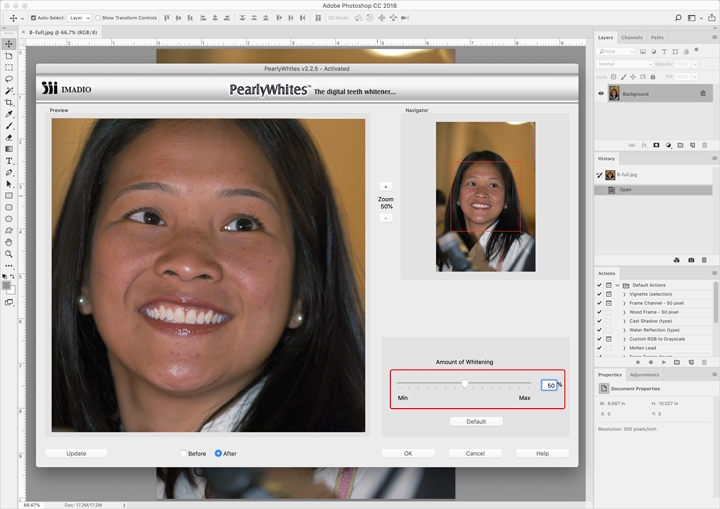Select the Eyedropper tool
720x509 pixels.
[9, 114]
